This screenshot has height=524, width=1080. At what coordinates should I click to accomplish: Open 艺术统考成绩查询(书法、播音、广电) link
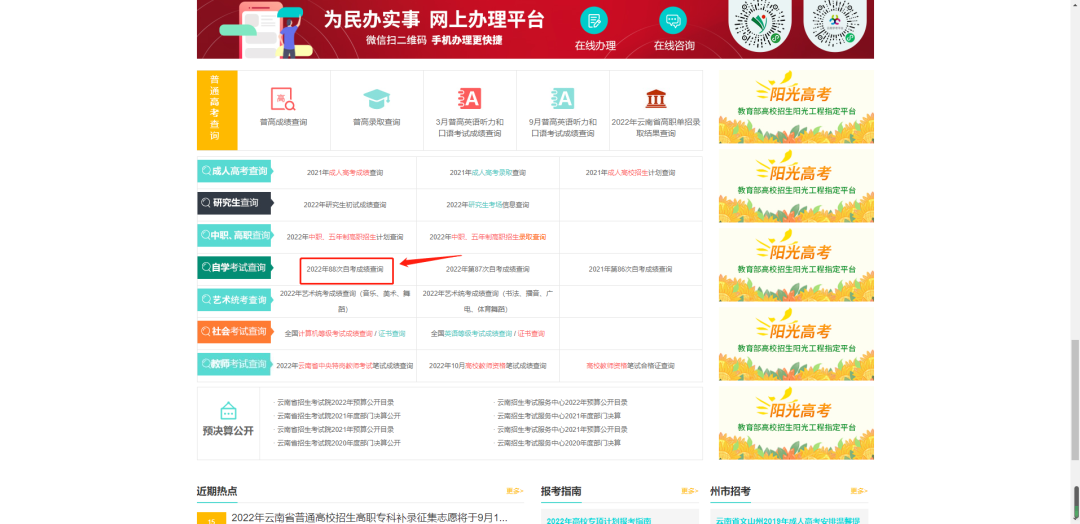tap(488, 301)
